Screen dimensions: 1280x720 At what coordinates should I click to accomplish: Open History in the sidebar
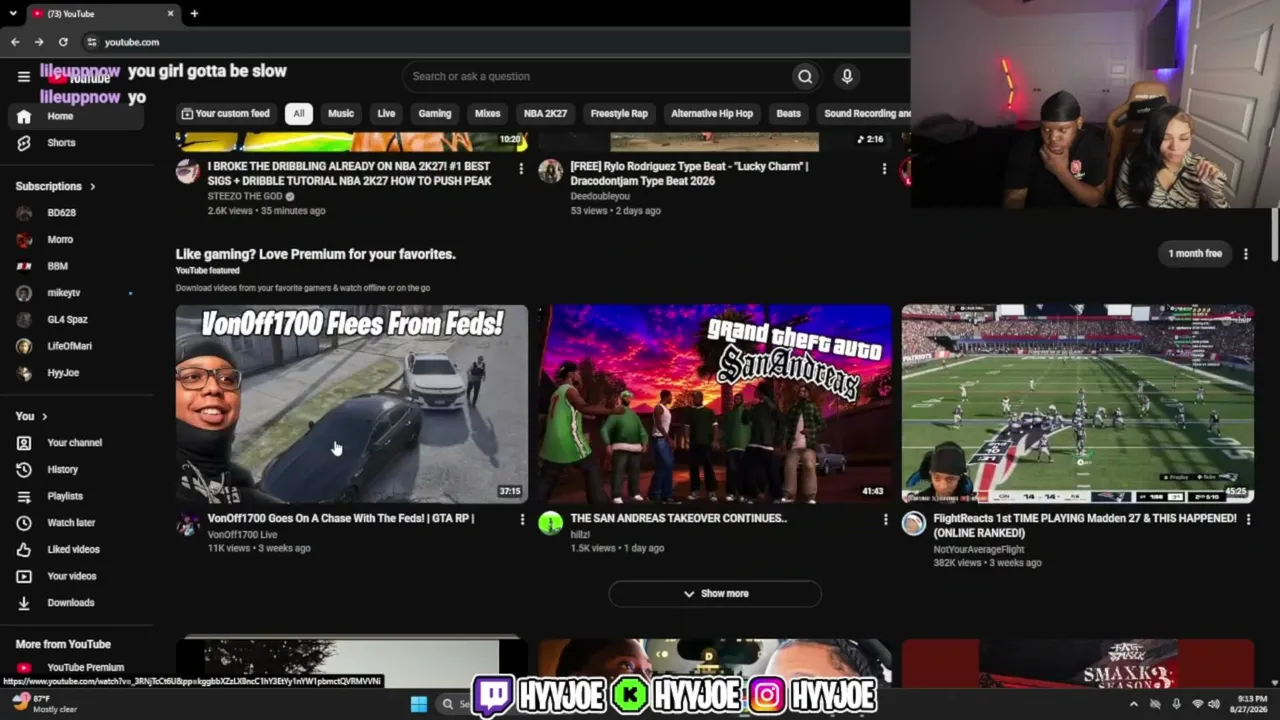76,469
